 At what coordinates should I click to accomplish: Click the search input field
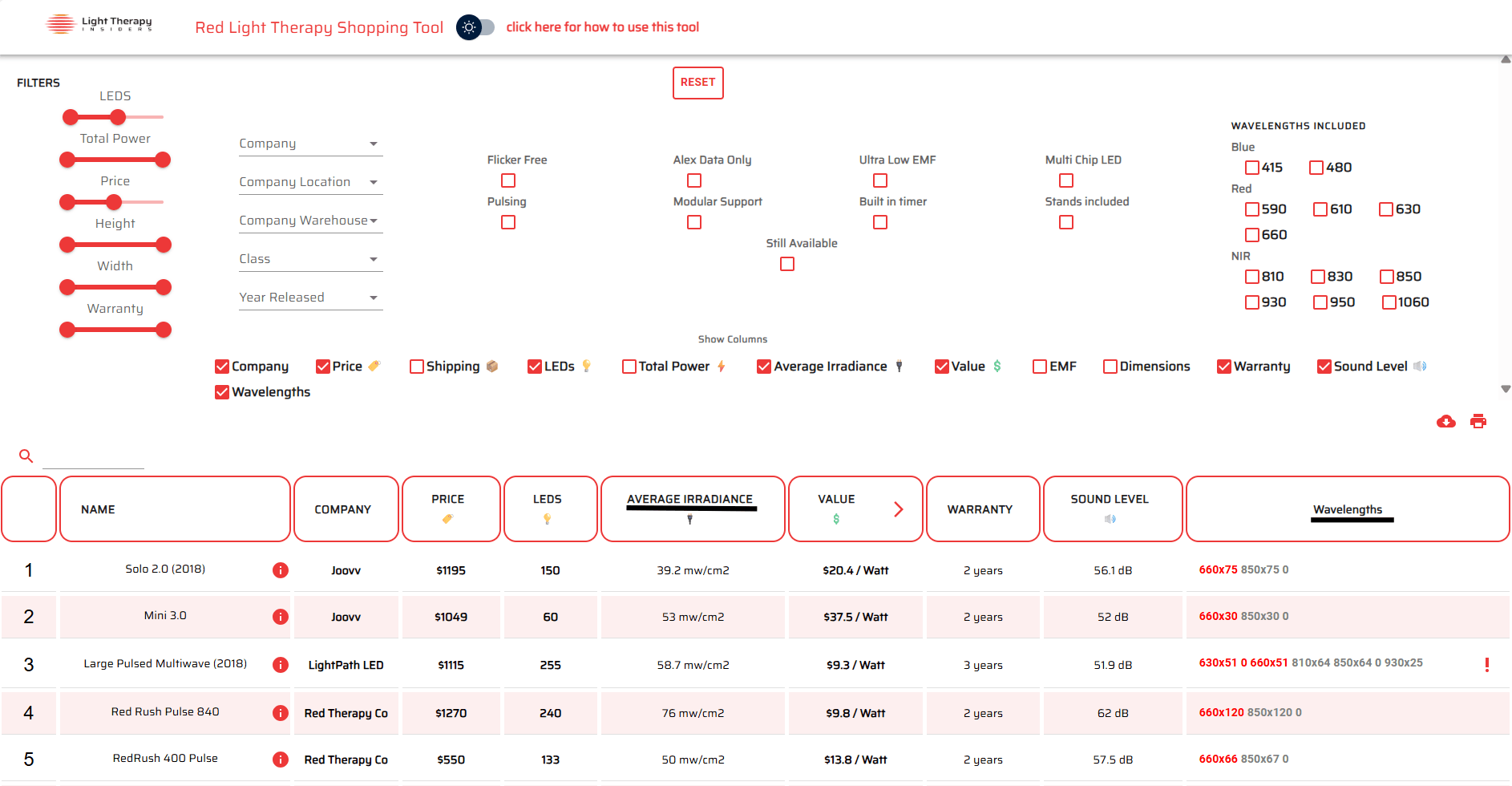pyautogui.click(x=93, y=457)
